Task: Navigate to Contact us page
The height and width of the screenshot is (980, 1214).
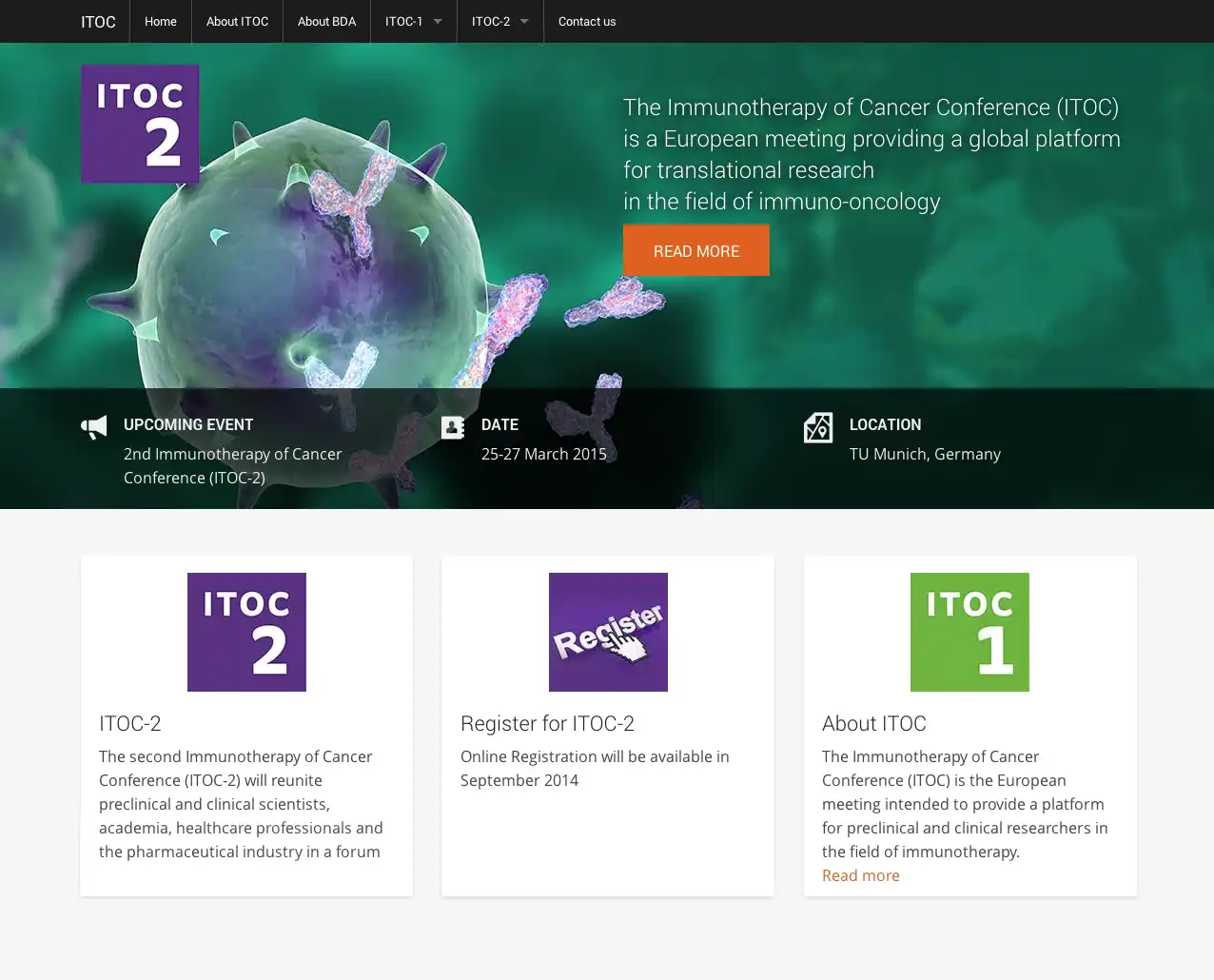Action: (x=586, y=21)
